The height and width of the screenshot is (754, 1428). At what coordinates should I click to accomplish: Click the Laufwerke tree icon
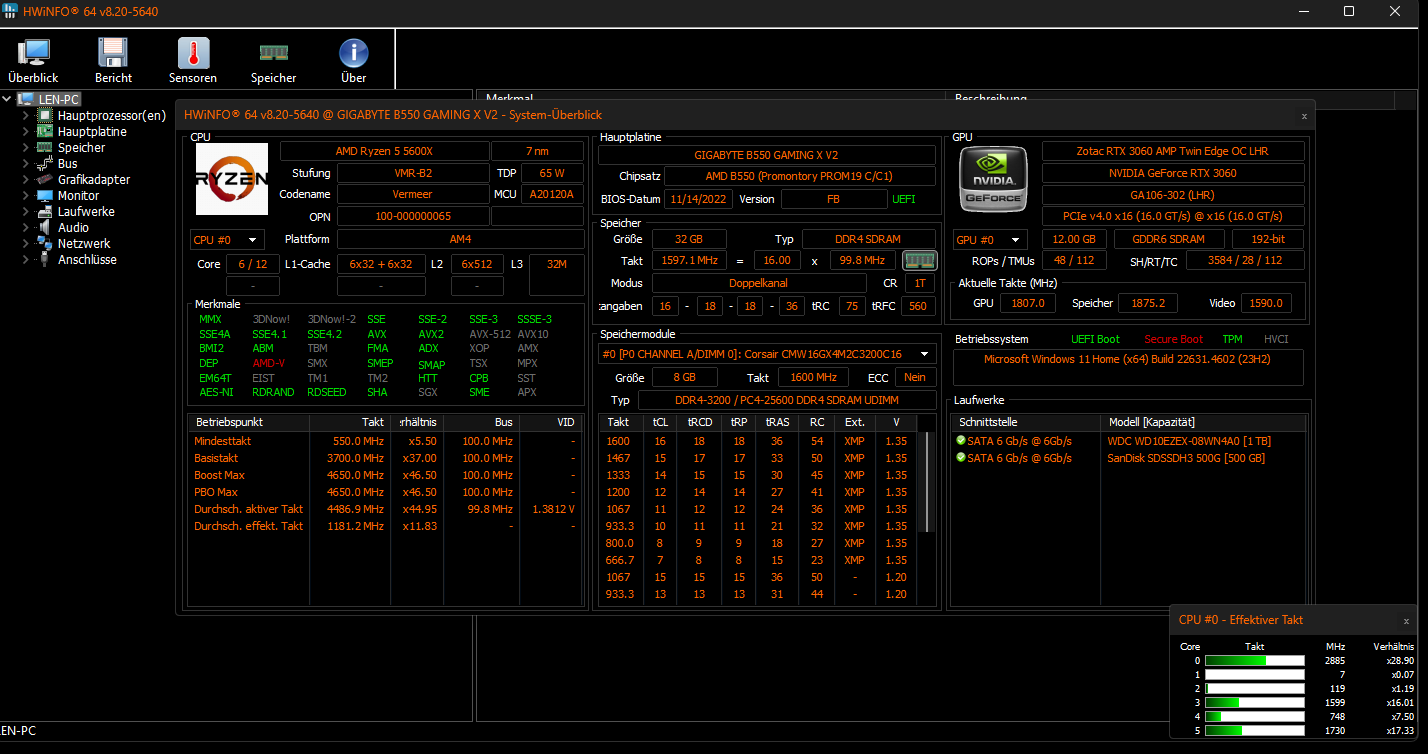(45, 211)
